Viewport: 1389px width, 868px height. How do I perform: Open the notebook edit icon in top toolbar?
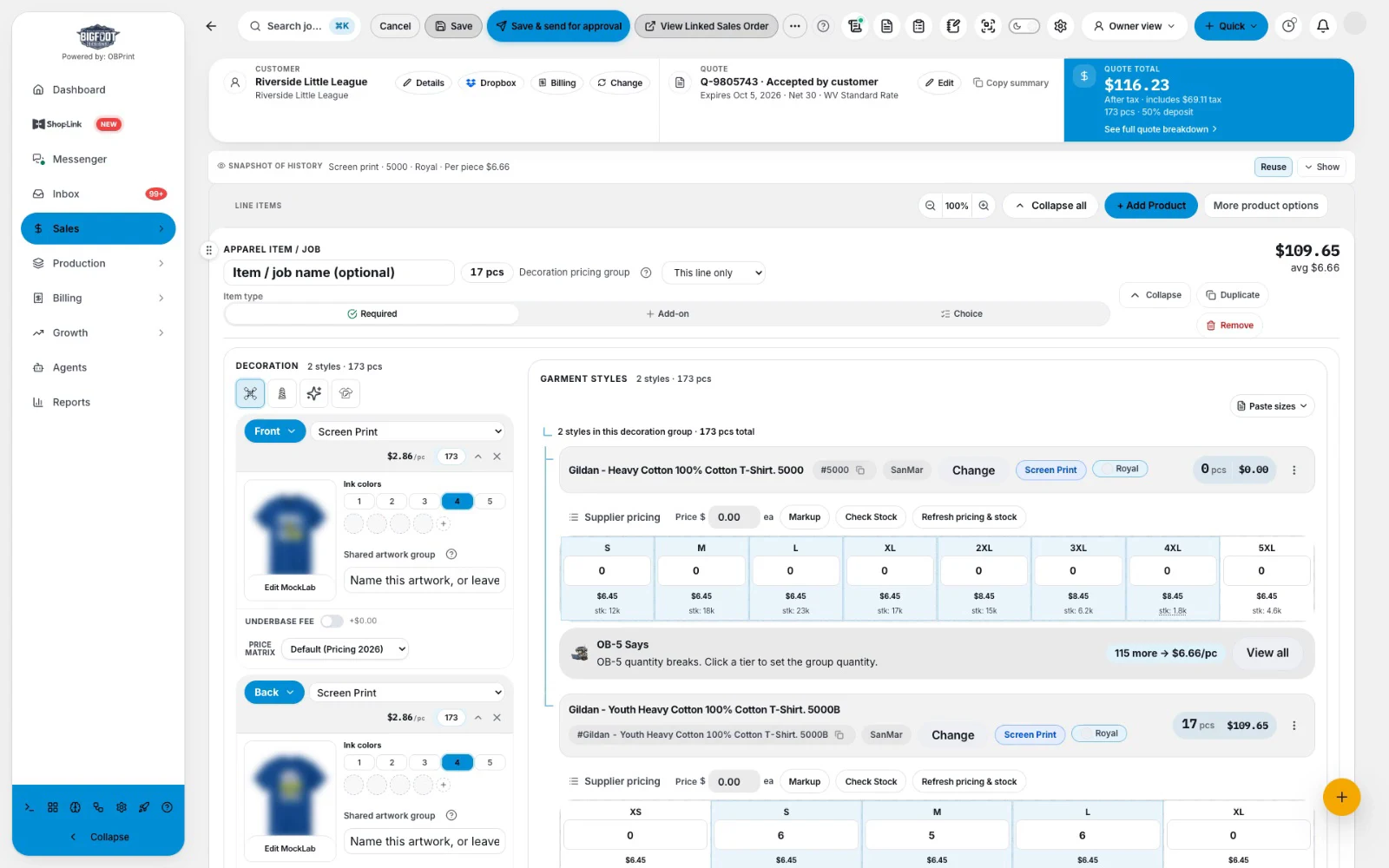[953, 26]
